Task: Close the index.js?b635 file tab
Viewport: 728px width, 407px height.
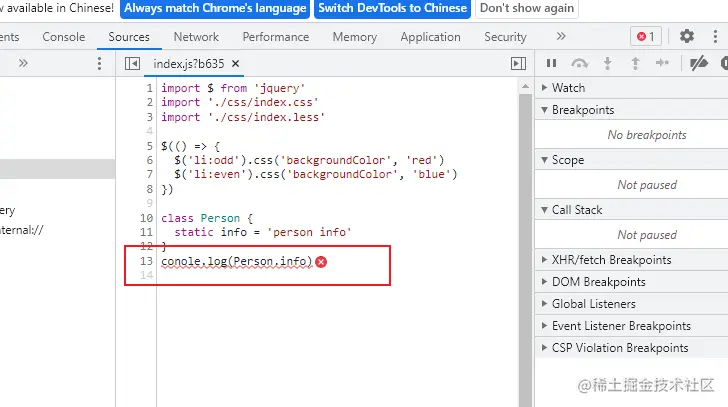Action: coord(235,64)
